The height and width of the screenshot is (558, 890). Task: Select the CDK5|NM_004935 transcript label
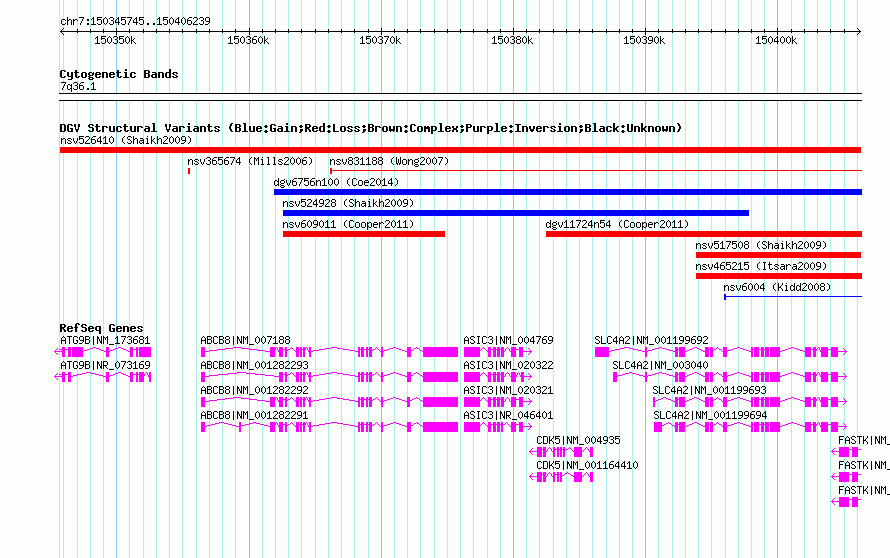(578, 440)
